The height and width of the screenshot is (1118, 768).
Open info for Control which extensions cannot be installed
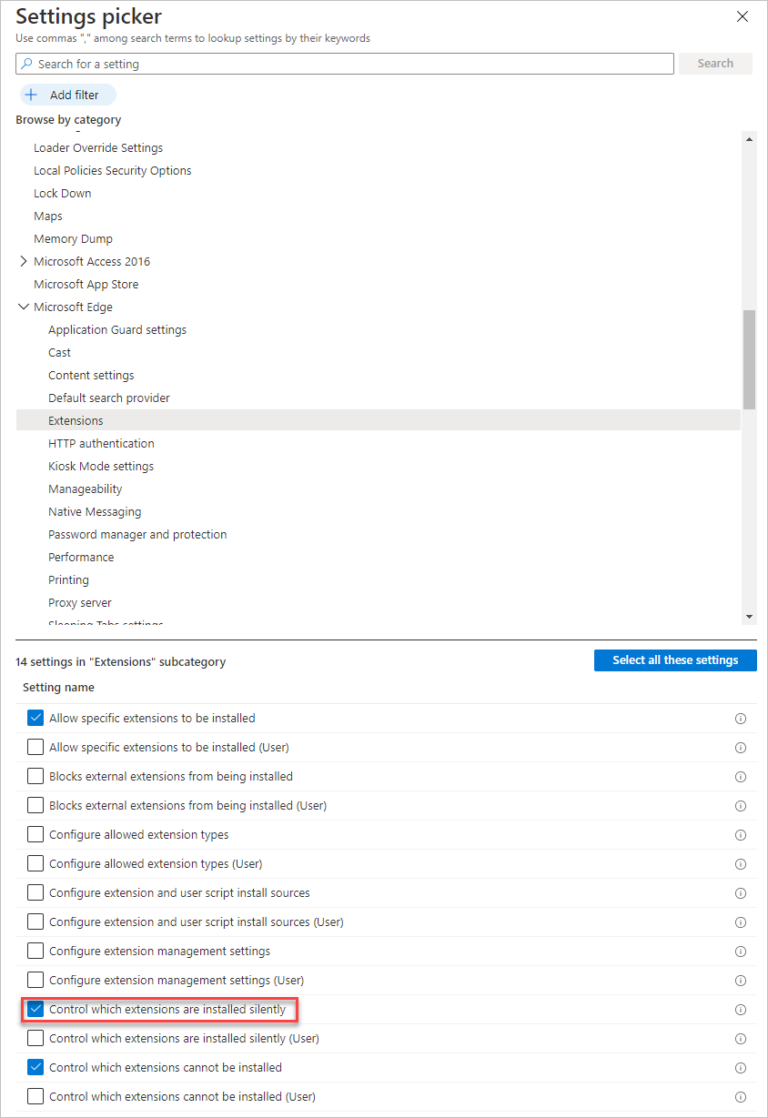pyautogui.click(x=740, y=1067)
